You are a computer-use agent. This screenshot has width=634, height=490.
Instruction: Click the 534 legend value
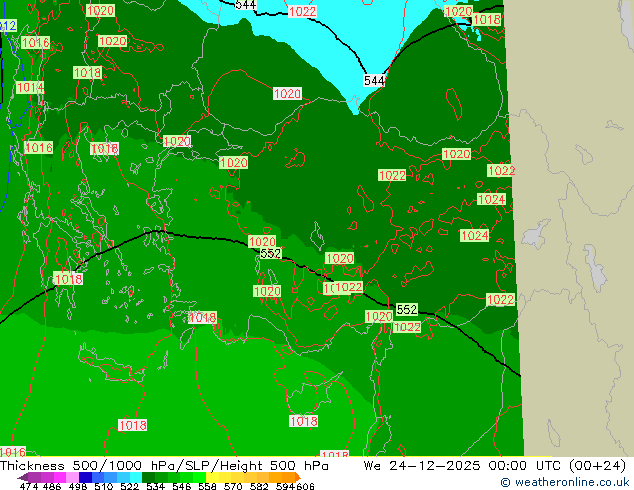pos(155,486)
